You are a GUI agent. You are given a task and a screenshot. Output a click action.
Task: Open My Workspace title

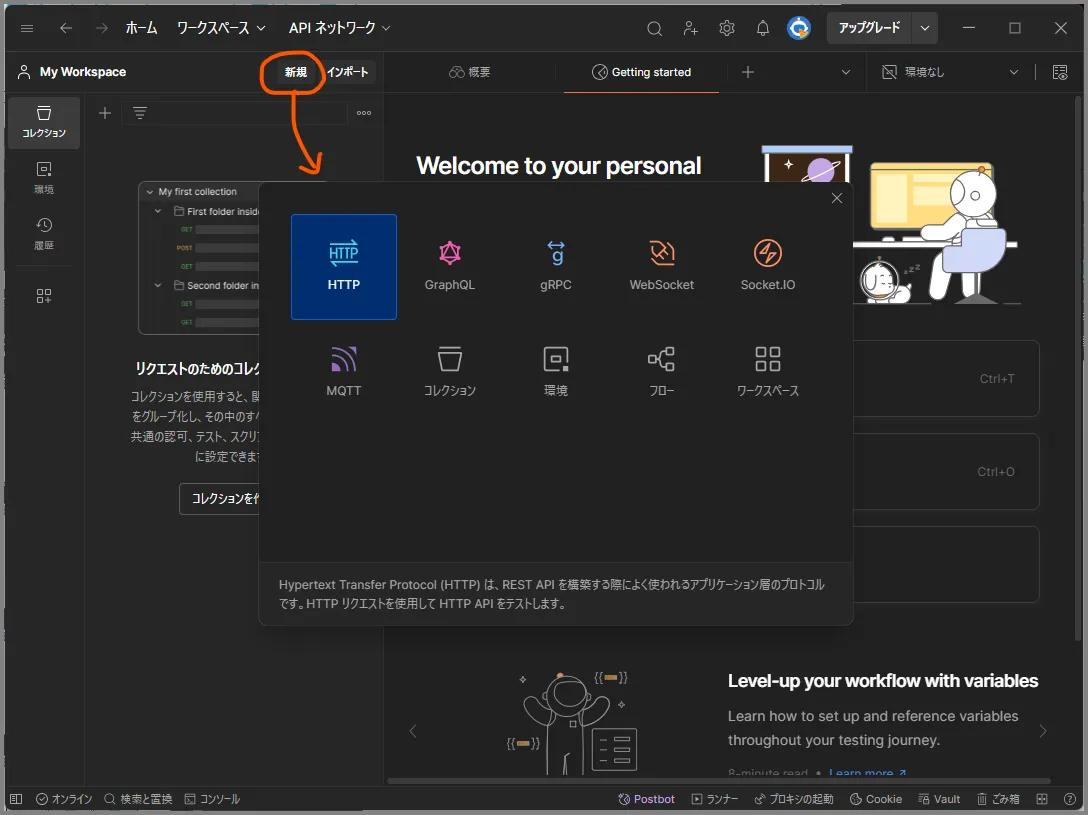tap(83, 72)
